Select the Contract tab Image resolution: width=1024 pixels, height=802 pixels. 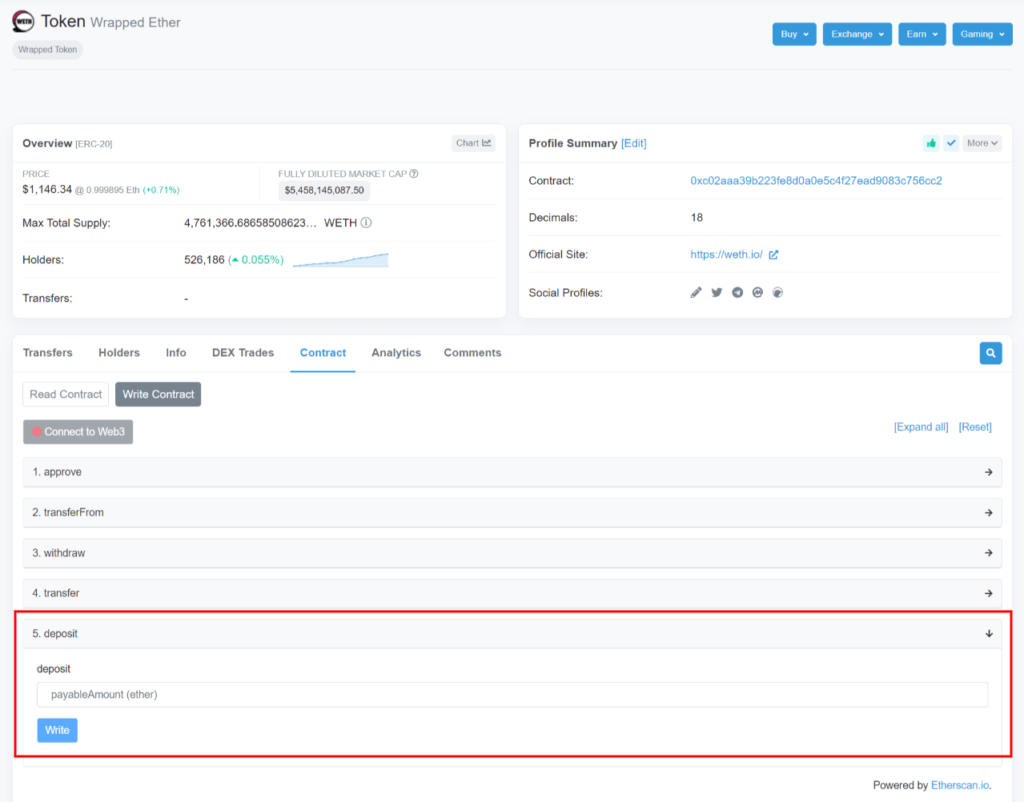323,353
